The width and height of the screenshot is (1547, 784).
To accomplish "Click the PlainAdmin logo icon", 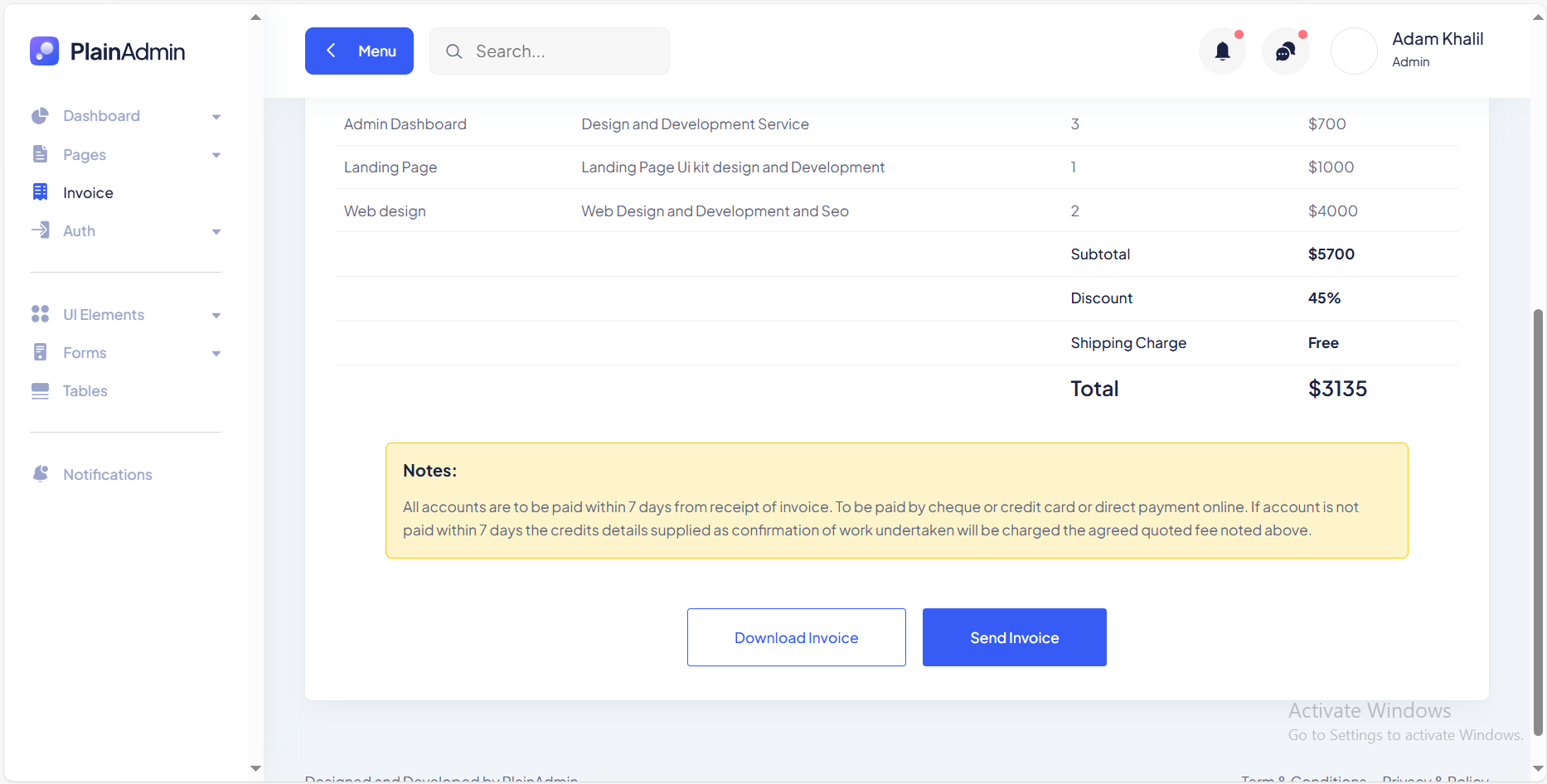I will point(44,51).
